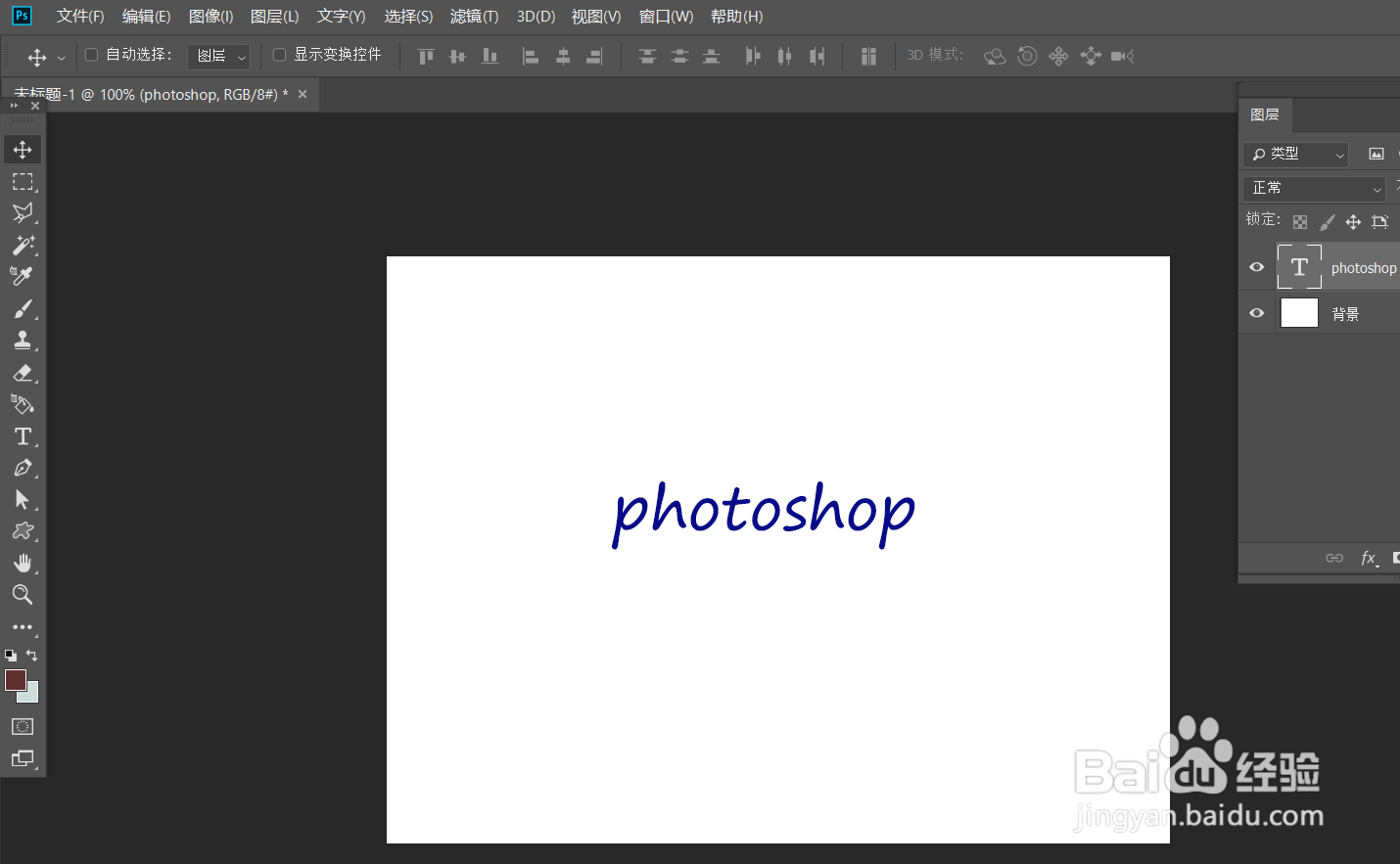Set the foreground color swatch
Image resolution: width=1400 pixels, height=864 pixels.
tap(15, 680)
